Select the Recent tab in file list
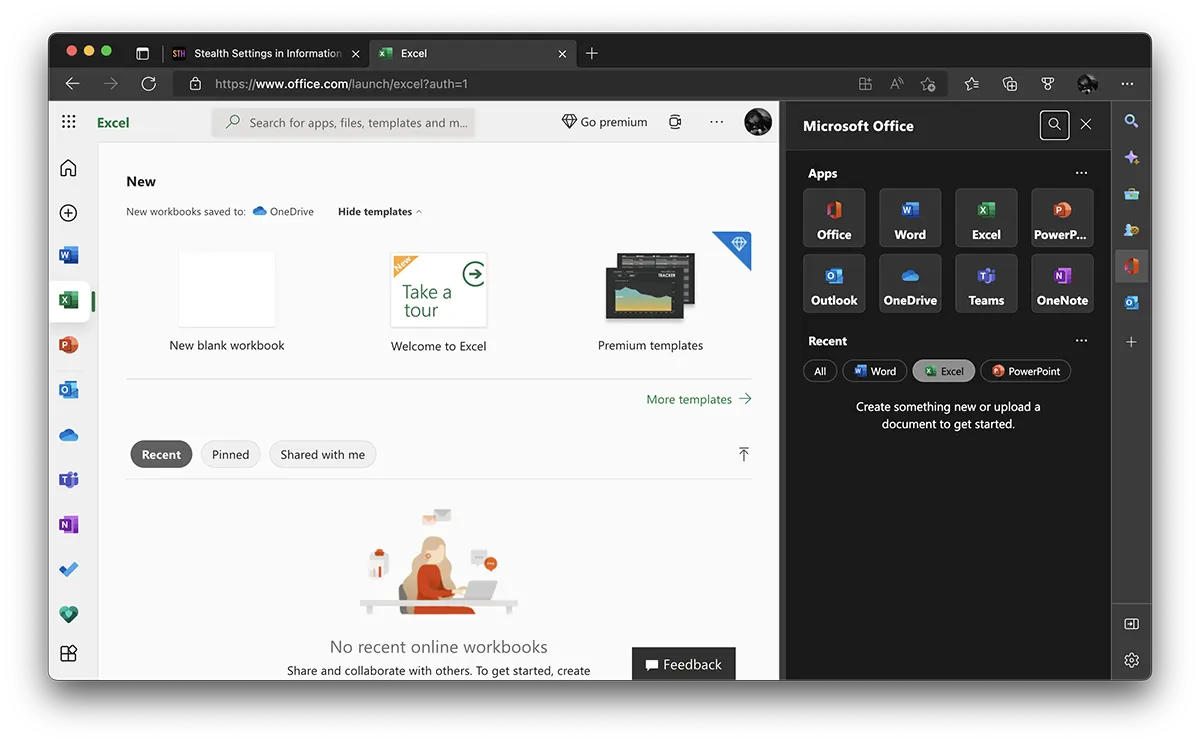 pos(161,454)
